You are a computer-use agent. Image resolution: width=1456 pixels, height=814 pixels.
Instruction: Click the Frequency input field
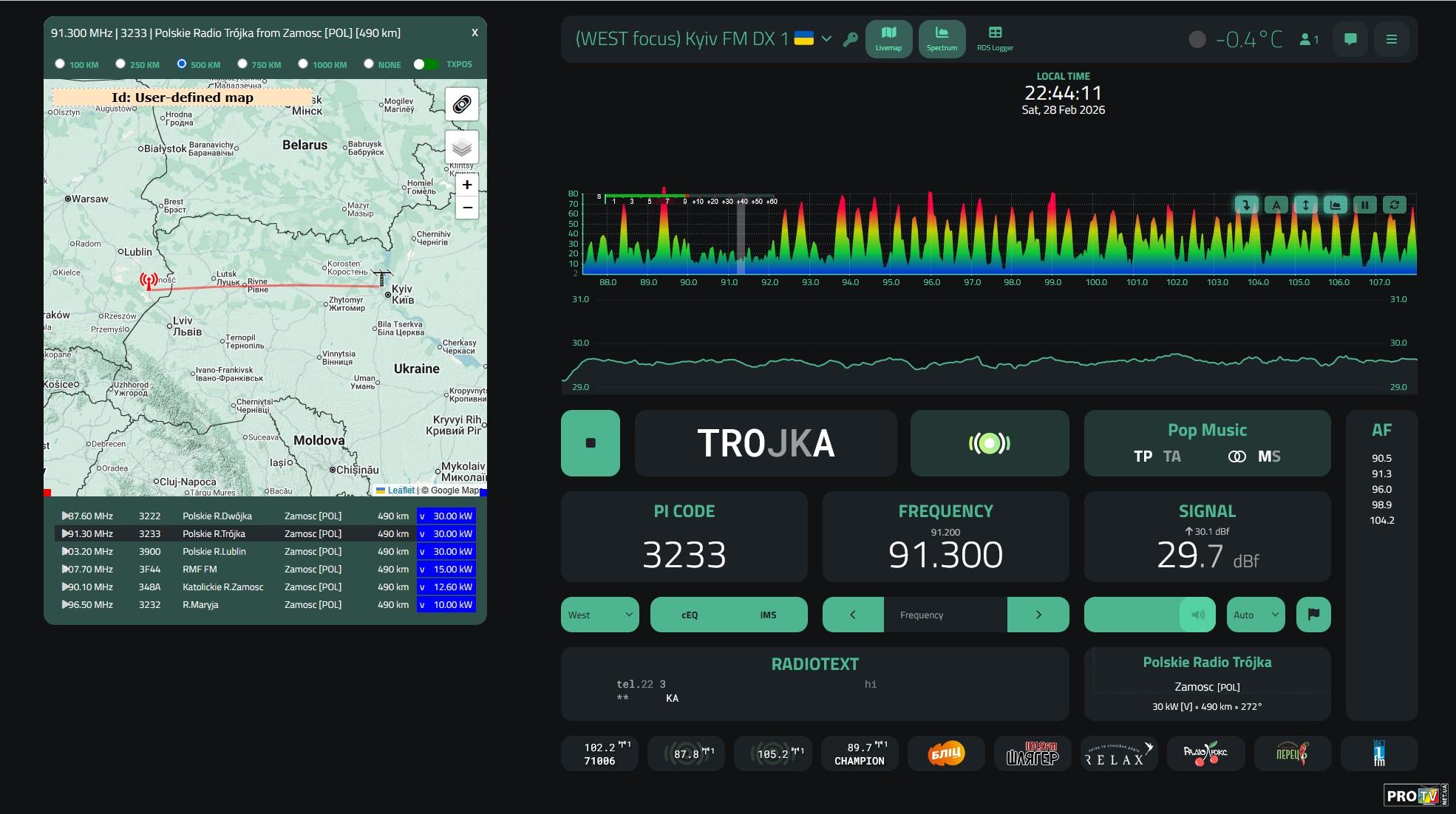click(945, 615)
